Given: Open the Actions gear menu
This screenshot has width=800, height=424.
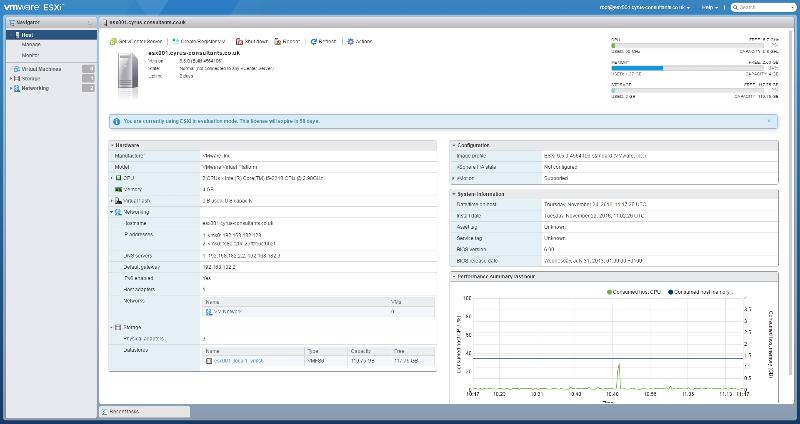Looking at the screenshot, I should 351,41.
